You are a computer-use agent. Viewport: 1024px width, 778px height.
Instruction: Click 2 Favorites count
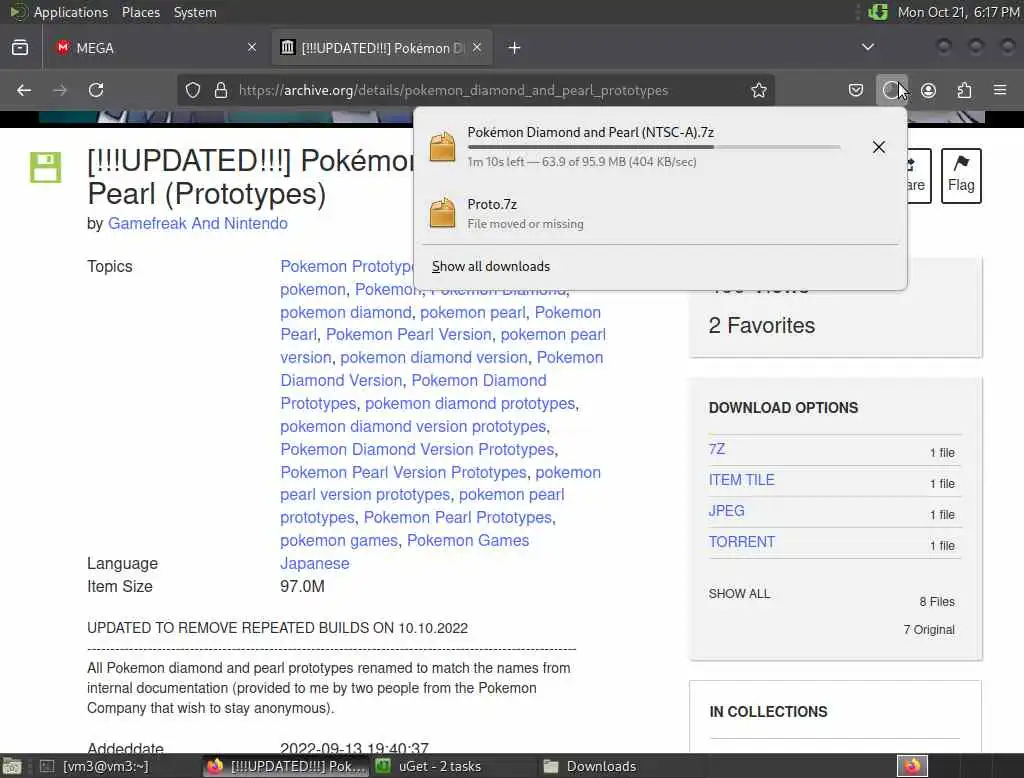pyautogui.click(x=761, y=325)
